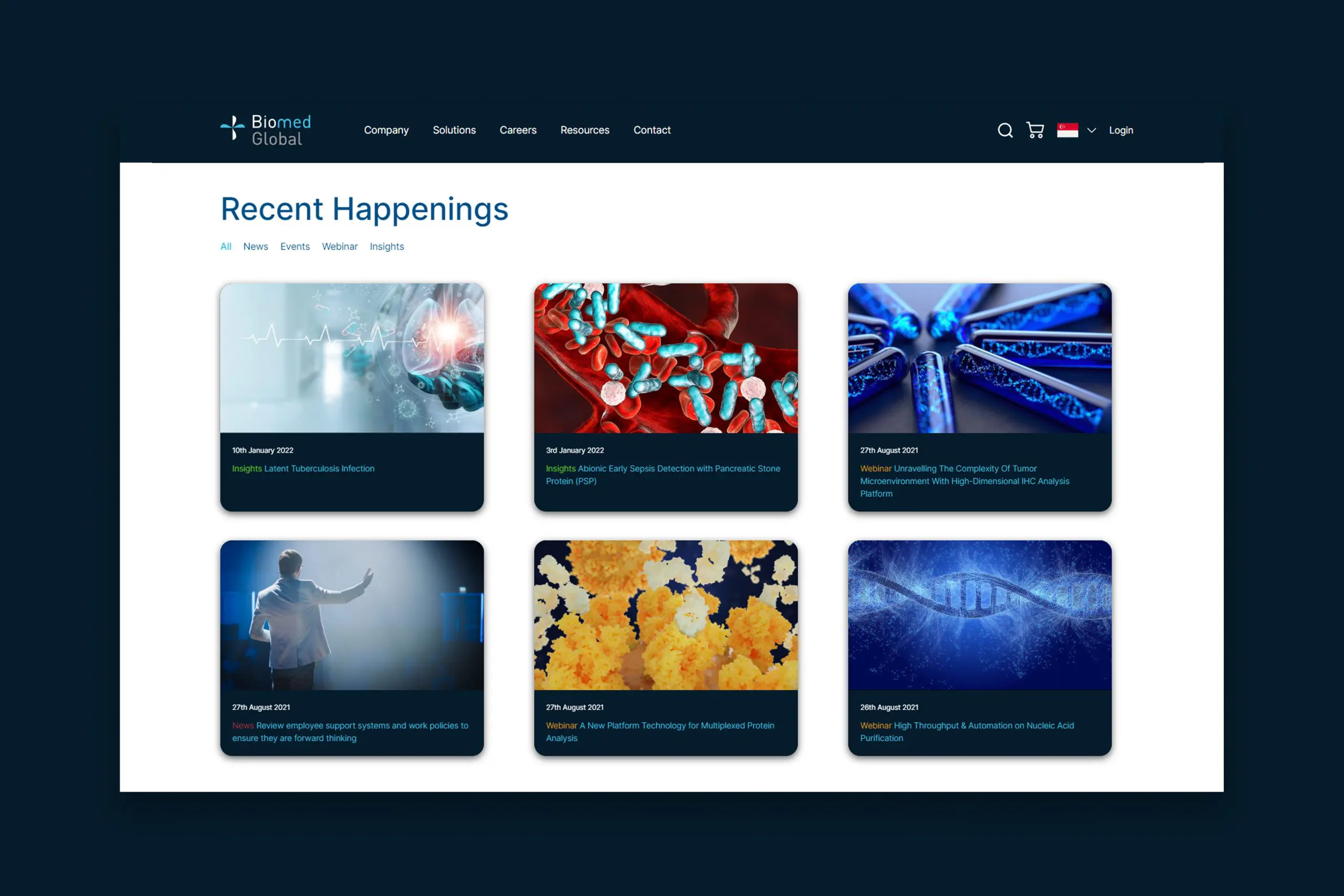Image resolution: width=1344 pixels, height=896 pixels.
Task: Click the Abionic Early Sepsis Detection link
Action: pos(663,475)
